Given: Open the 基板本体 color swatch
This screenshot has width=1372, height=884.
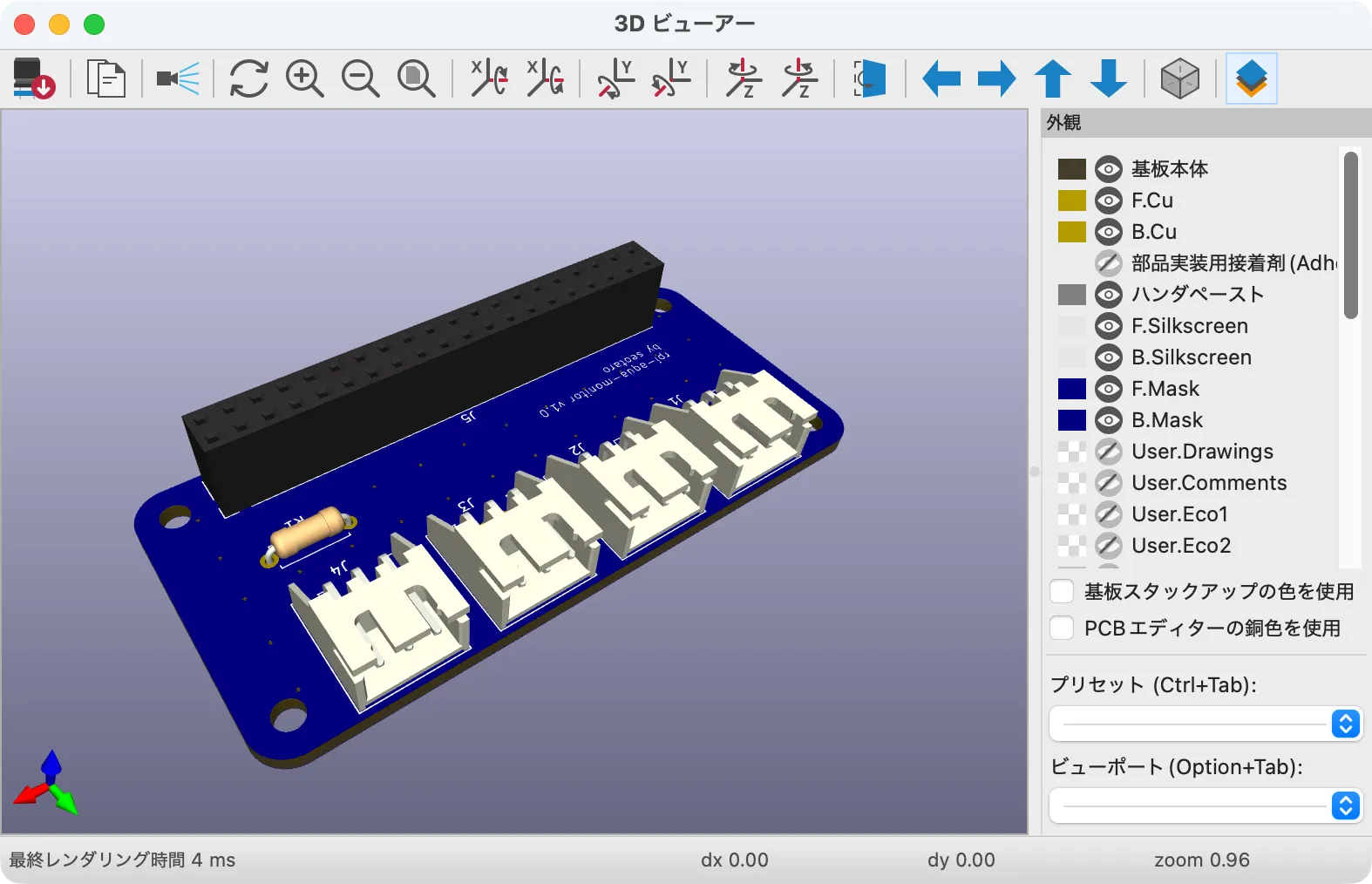Looking at the screenshot, I should tap(1071, 169).
